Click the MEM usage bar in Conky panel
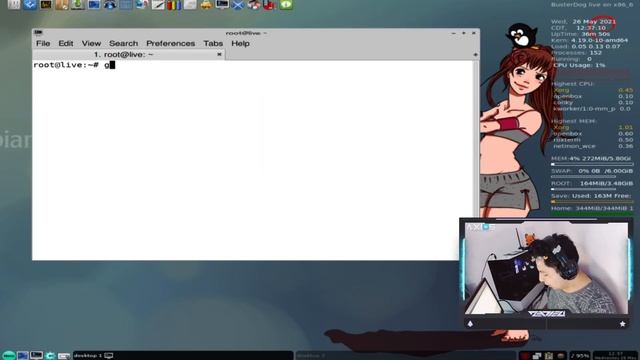The image size is (640, 360). (x=592, y=164)
